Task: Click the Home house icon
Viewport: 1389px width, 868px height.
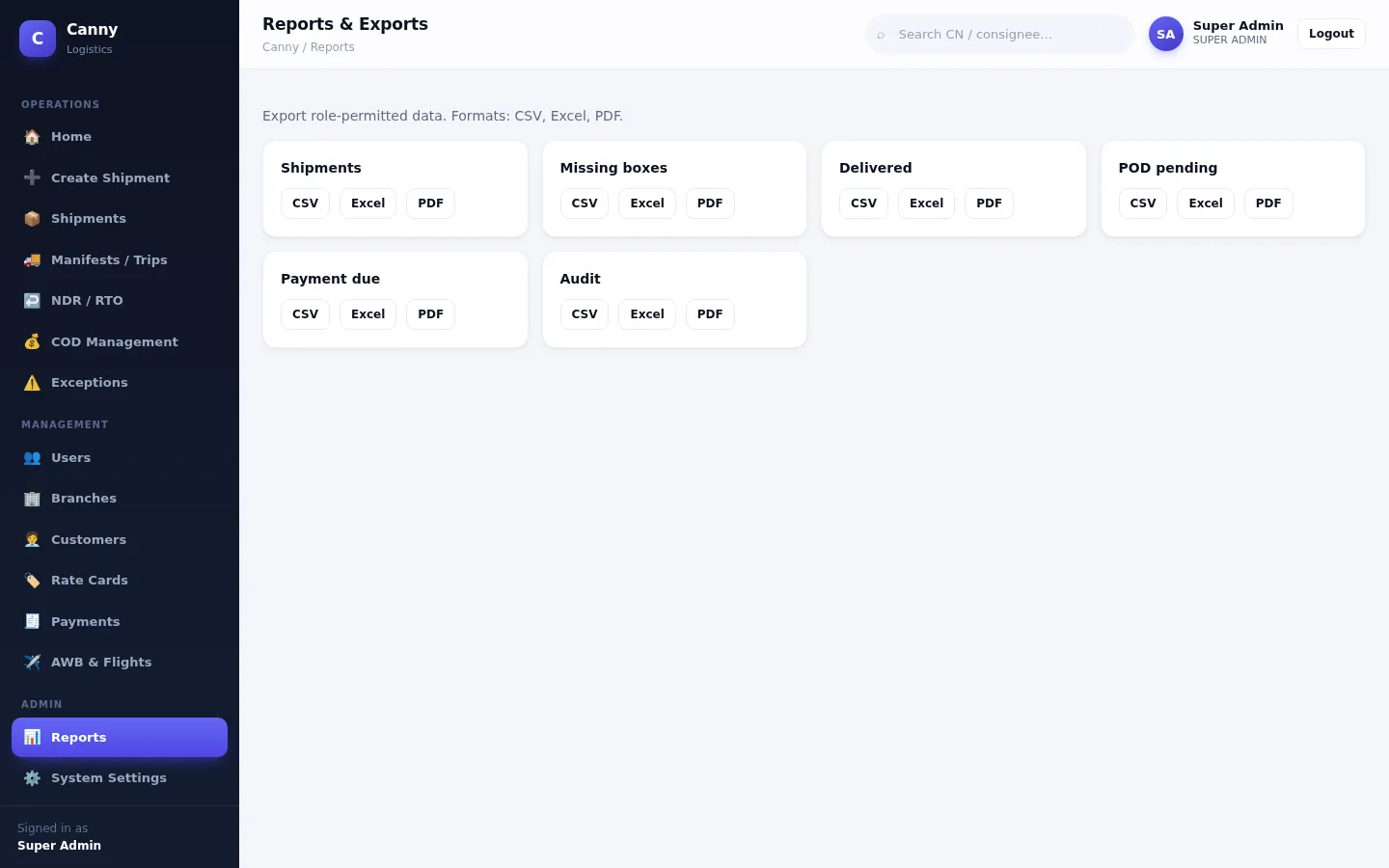Action: point(32,137)
